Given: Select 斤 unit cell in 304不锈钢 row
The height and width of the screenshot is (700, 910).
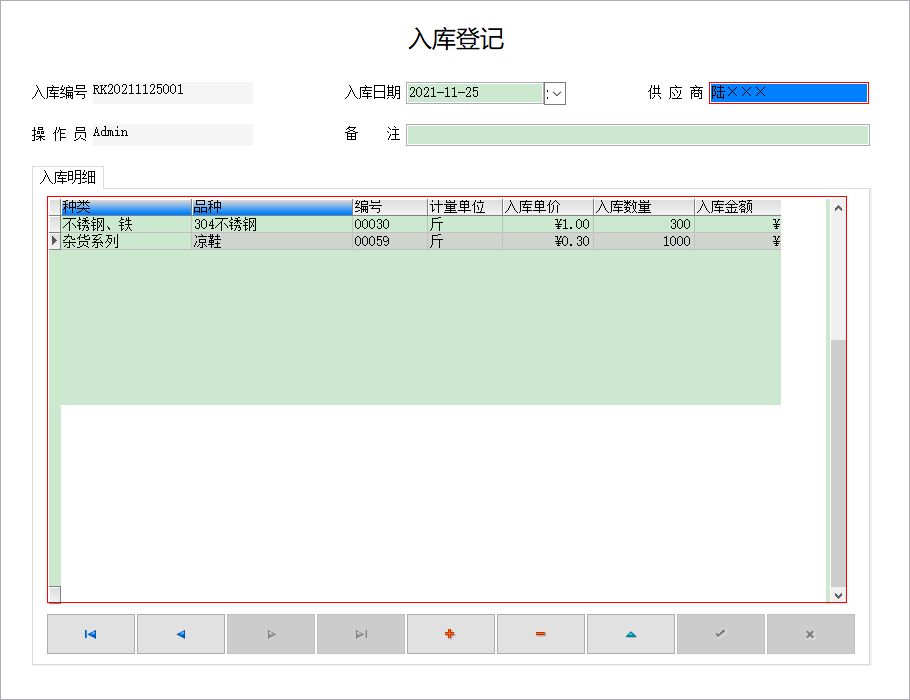Looking at the screenshot, I should coord(465,224).
